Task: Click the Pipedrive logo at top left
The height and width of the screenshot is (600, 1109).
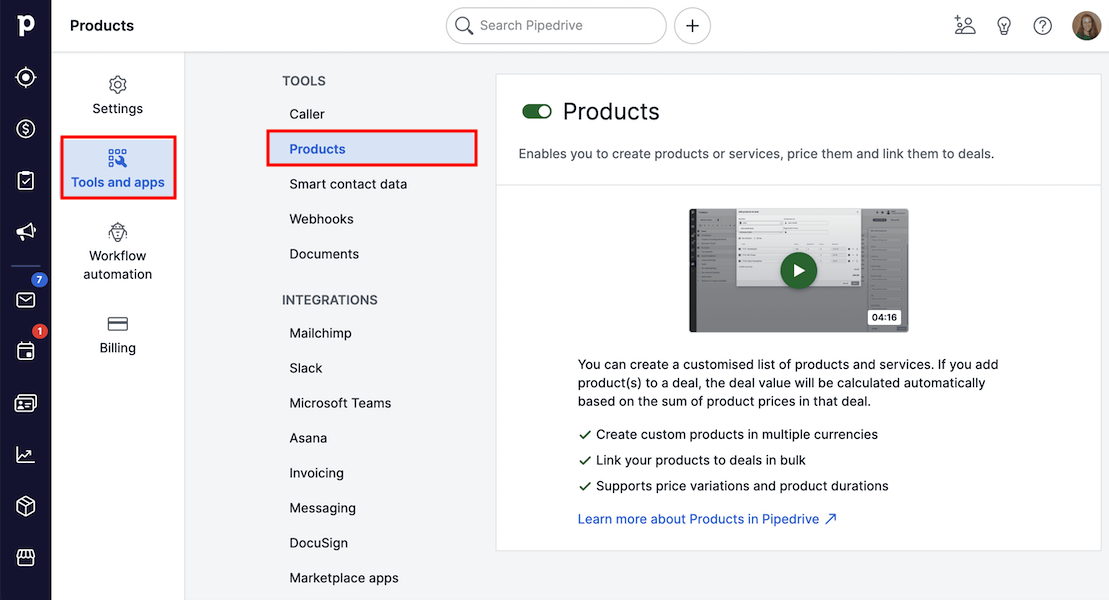Action: [25, 25]
